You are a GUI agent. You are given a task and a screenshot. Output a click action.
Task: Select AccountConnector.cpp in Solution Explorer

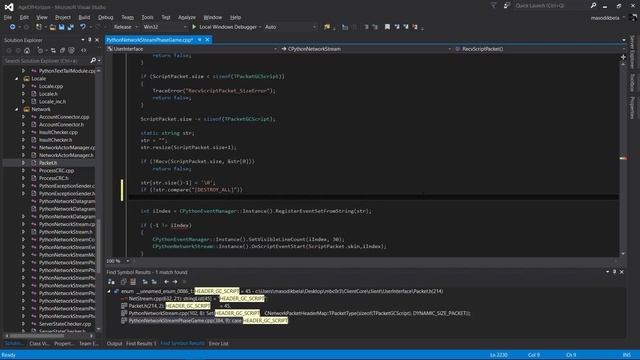click(x=64, y=117)
